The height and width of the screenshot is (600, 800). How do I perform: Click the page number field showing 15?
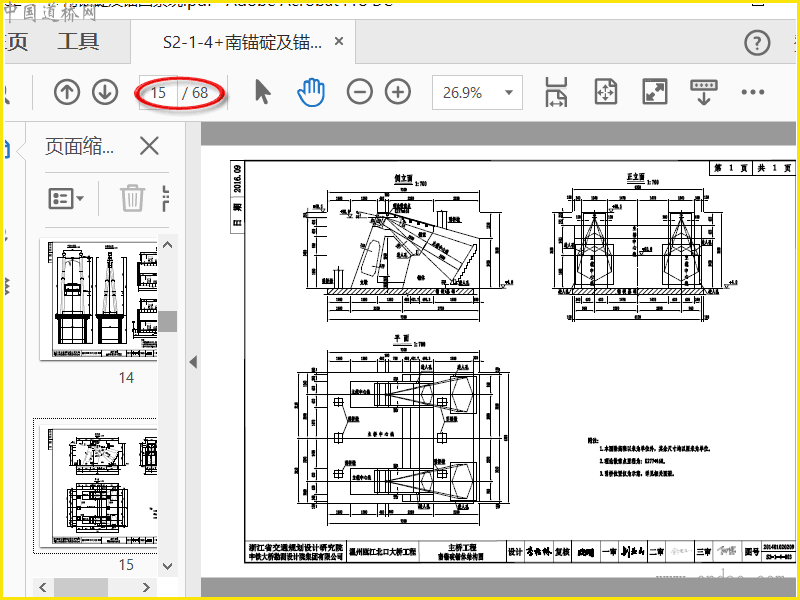point(158,92)
